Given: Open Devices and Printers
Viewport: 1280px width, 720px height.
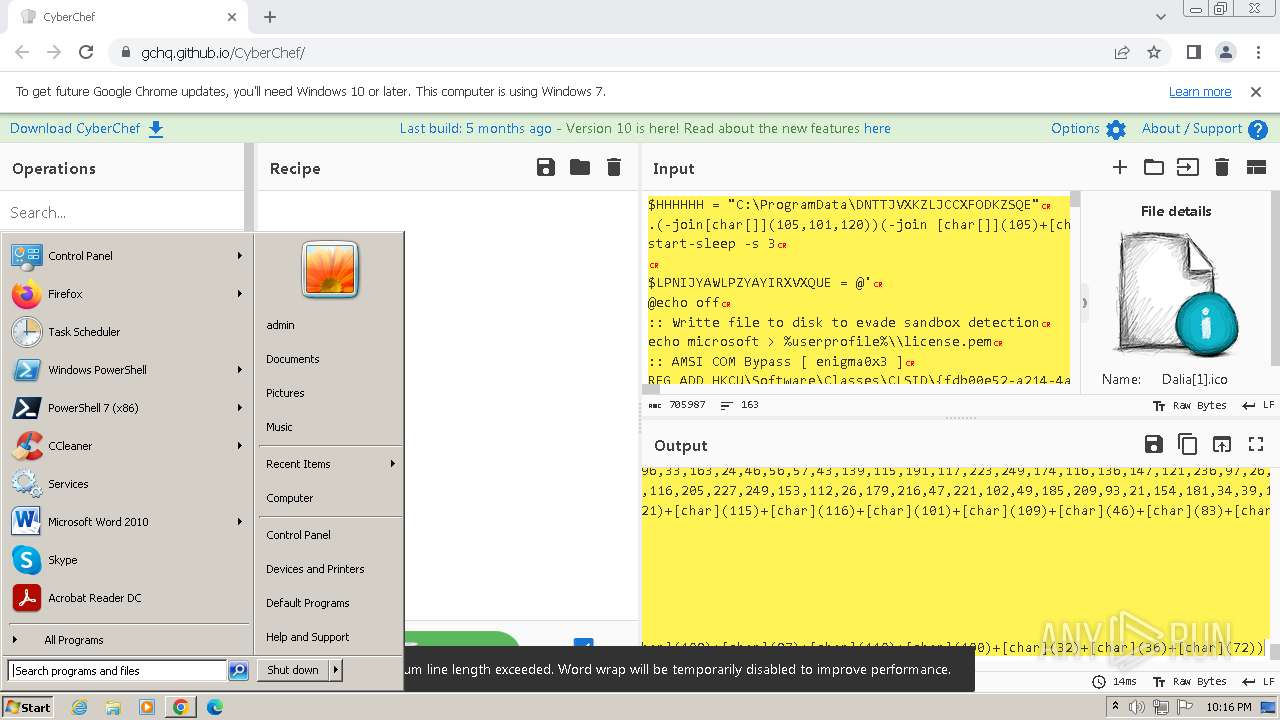Looking at the screenshot, I should (x=315, y=569).
